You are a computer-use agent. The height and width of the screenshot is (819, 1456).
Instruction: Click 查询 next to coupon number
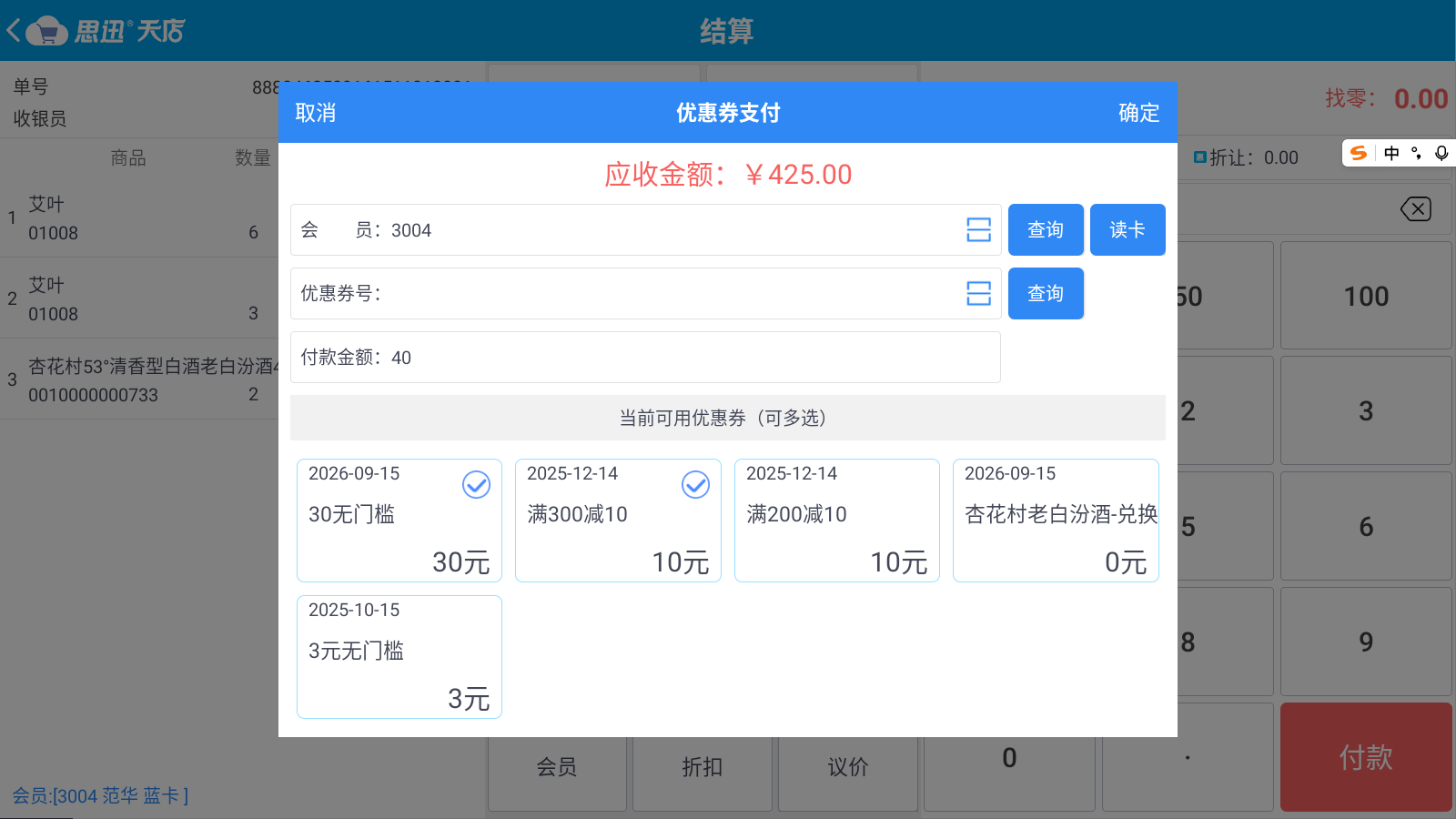click(x=1046, y=294)
